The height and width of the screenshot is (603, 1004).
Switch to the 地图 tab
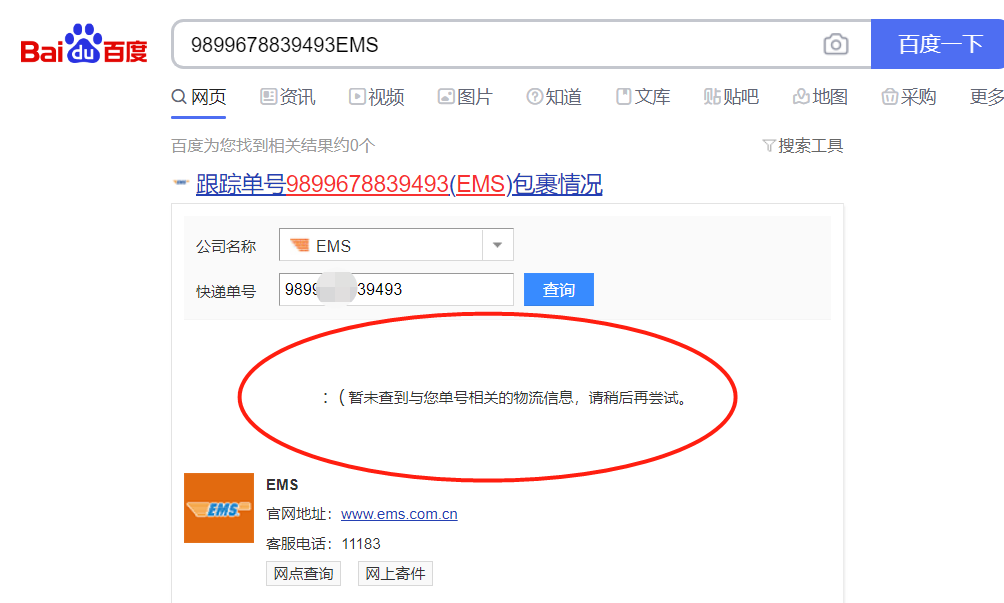820,97
